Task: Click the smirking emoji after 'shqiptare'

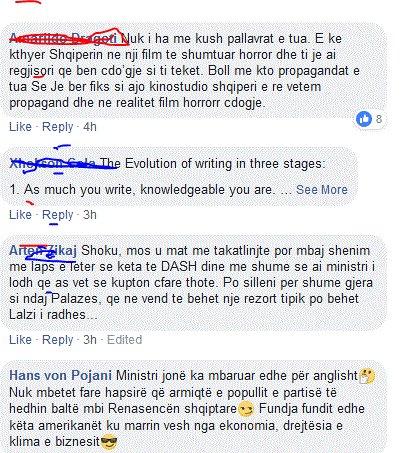Action: (246, 409)
